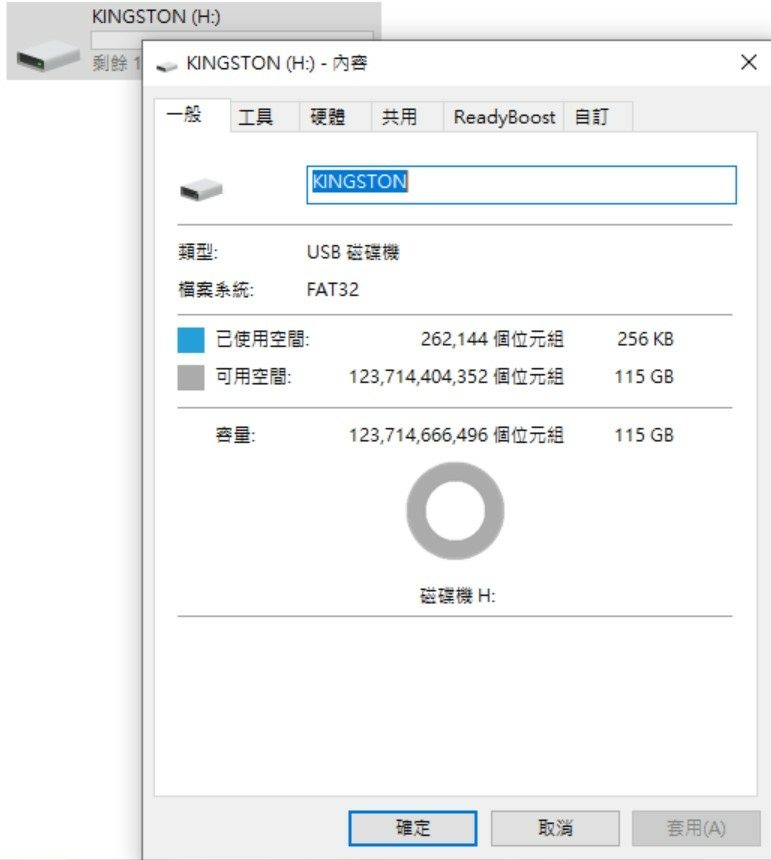Close the KINGSTON properties dialog
771x860 pixels.
[749, 62]
